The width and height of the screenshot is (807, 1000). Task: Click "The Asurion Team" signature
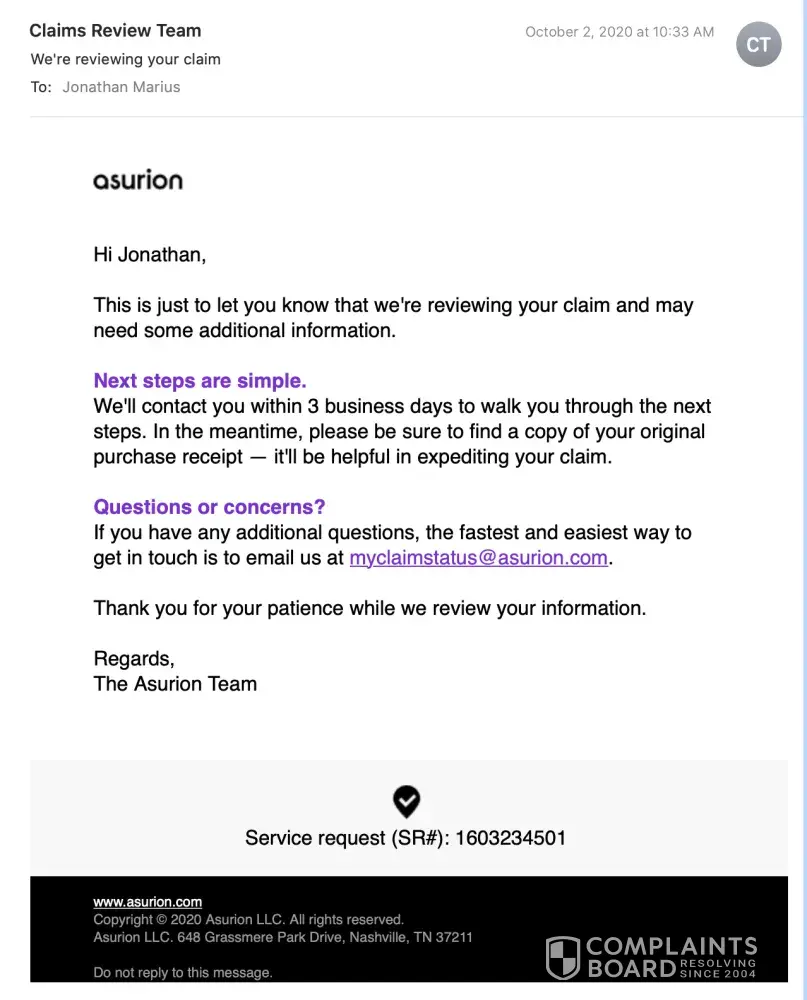175,684
